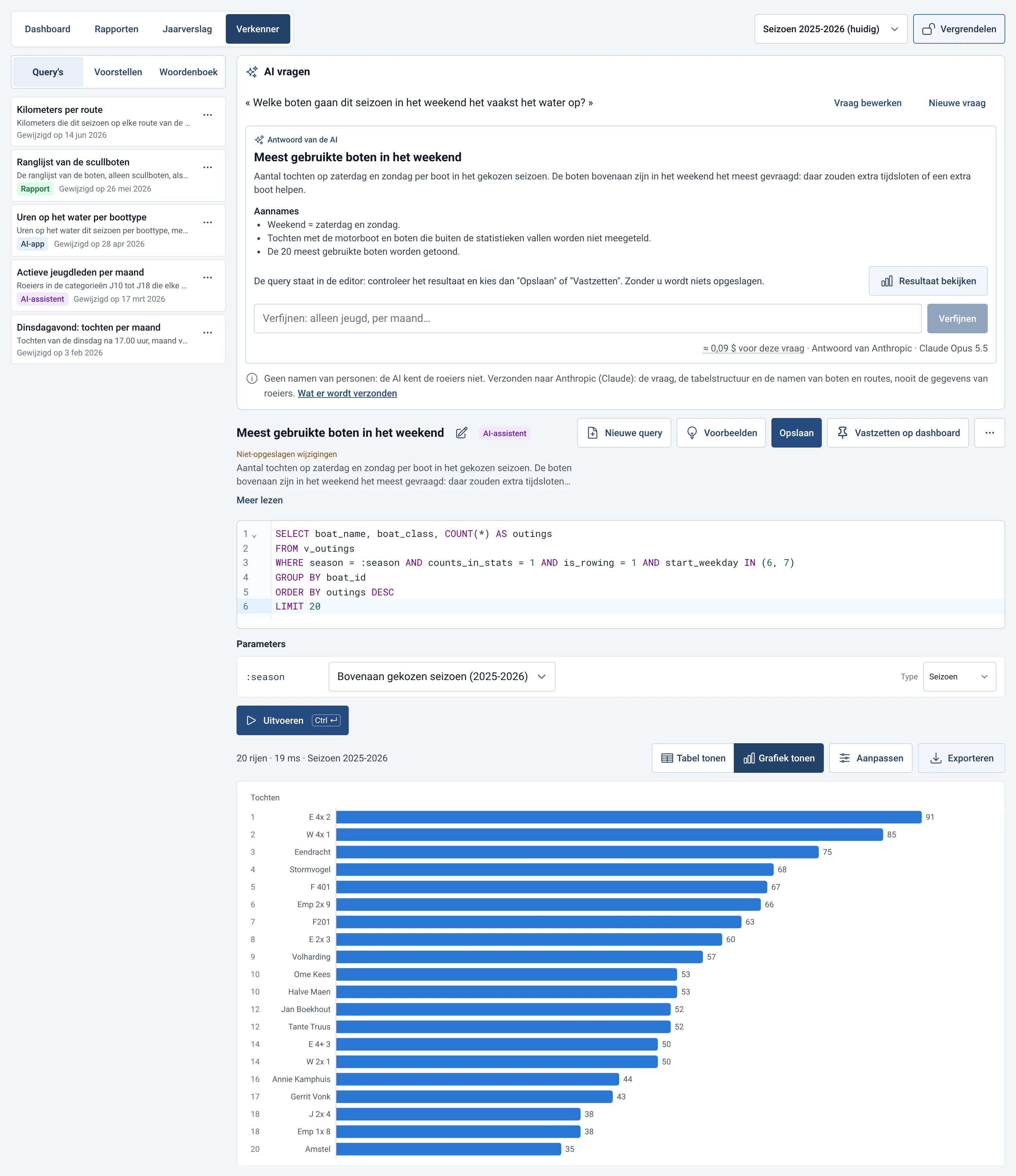
Task: Open the three-dot menu for Actieve jeugdleden per maand
Action: pyautogui.click(x=208, y=278)
